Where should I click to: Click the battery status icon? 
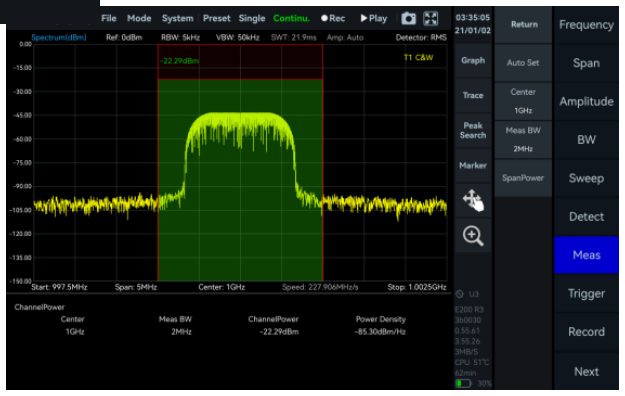coord(463,383)
